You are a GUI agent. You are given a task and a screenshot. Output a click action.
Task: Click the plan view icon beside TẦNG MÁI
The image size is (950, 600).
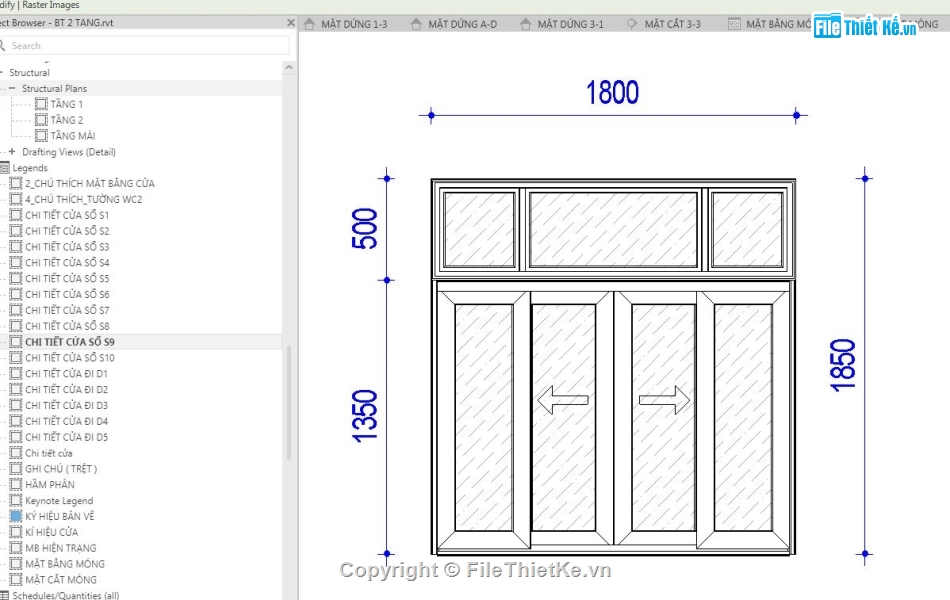41,136
